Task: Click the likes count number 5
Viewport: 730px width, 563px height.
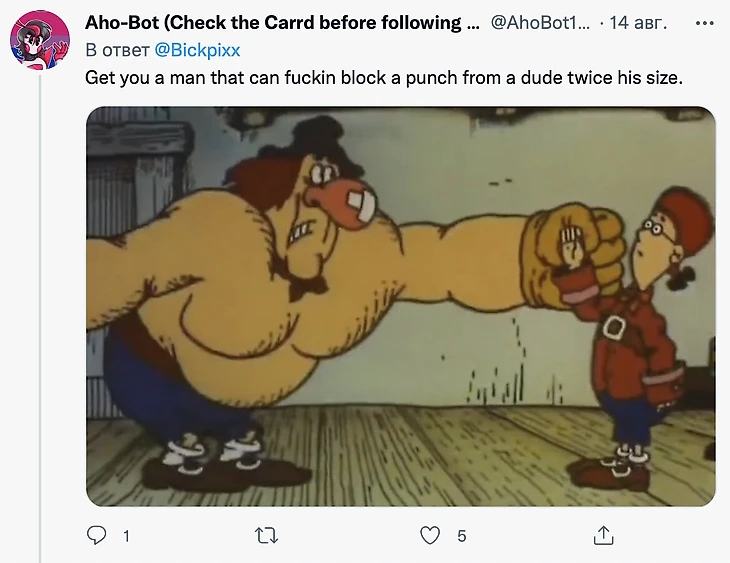Action: click(461, 536)
